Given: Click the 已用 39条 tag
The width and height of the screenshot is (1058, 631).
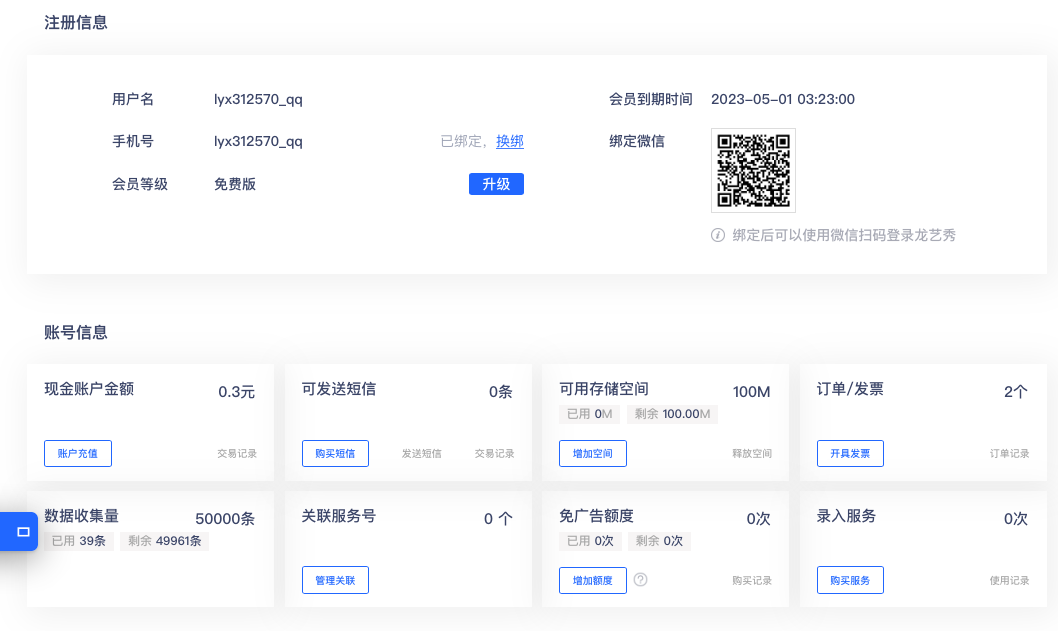Looking at the screenshot, I should (78, 541).
